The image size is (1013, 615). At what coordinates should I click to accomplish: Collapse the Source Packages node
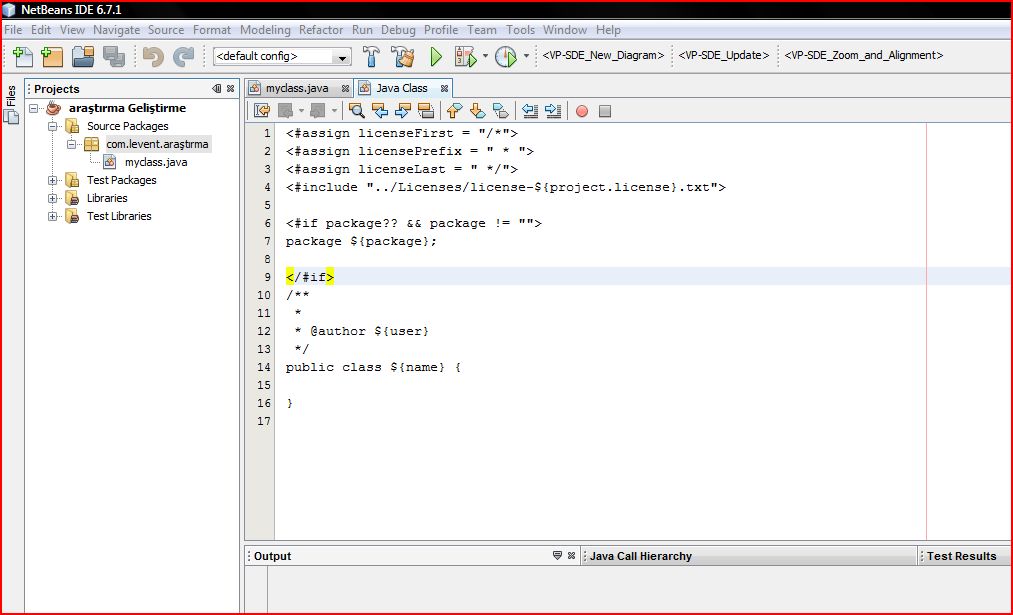click(x=53, y=127)
